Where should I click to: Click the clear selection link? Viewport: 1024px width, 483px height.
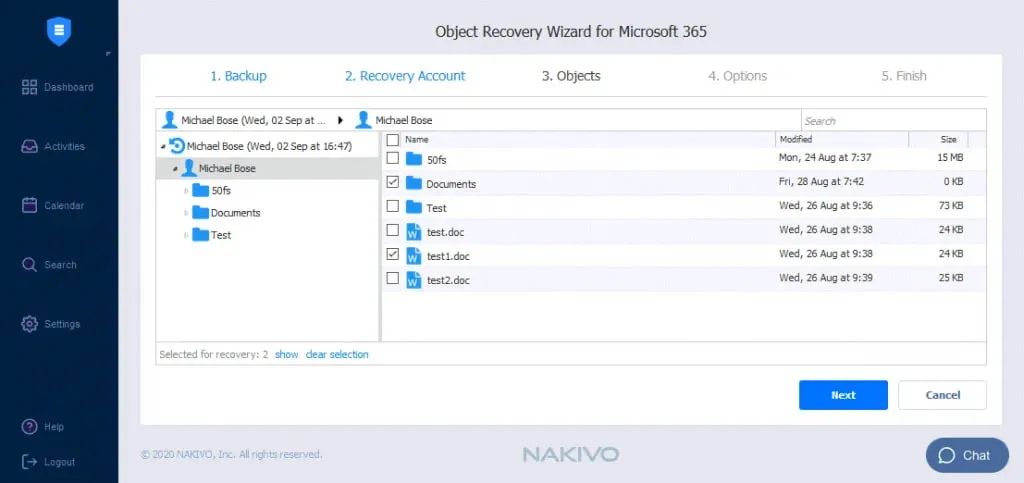[337, 355]
